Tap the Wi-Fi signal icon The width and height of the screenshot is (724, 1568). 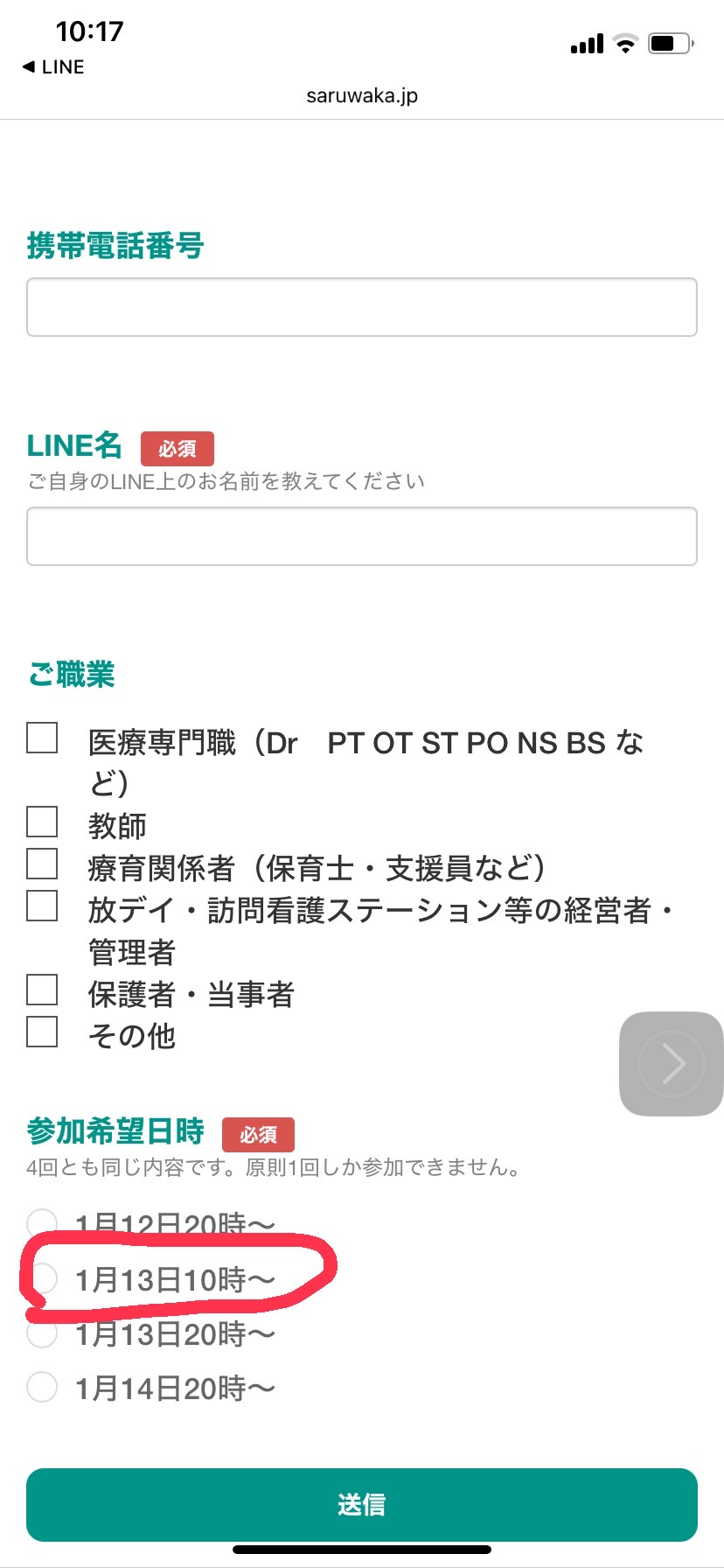[x=625, y=44]
